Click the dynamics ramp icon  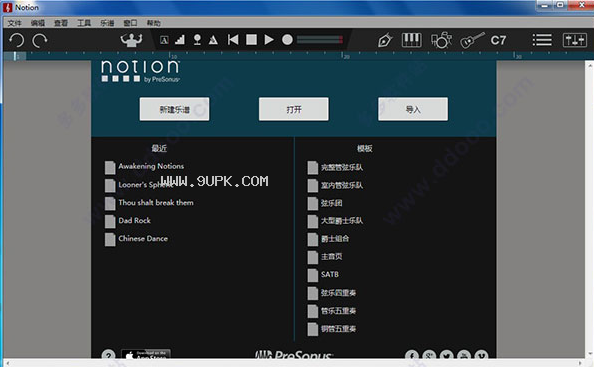[x=180, y=40]
